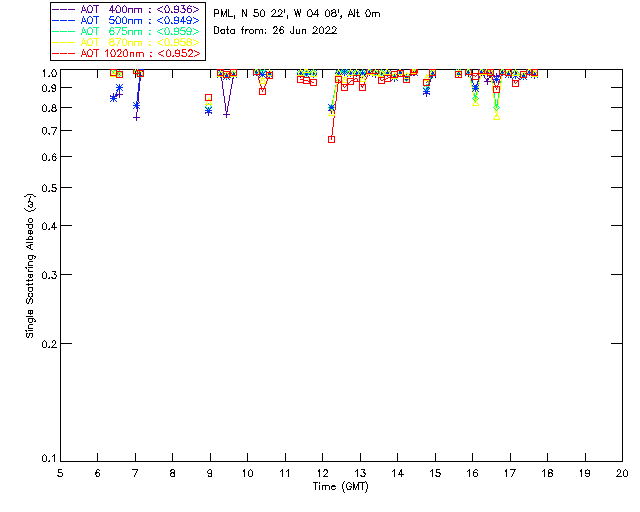Click the PML station location text
This screenshot has width=640, height=512.
[x=297, y=14]
